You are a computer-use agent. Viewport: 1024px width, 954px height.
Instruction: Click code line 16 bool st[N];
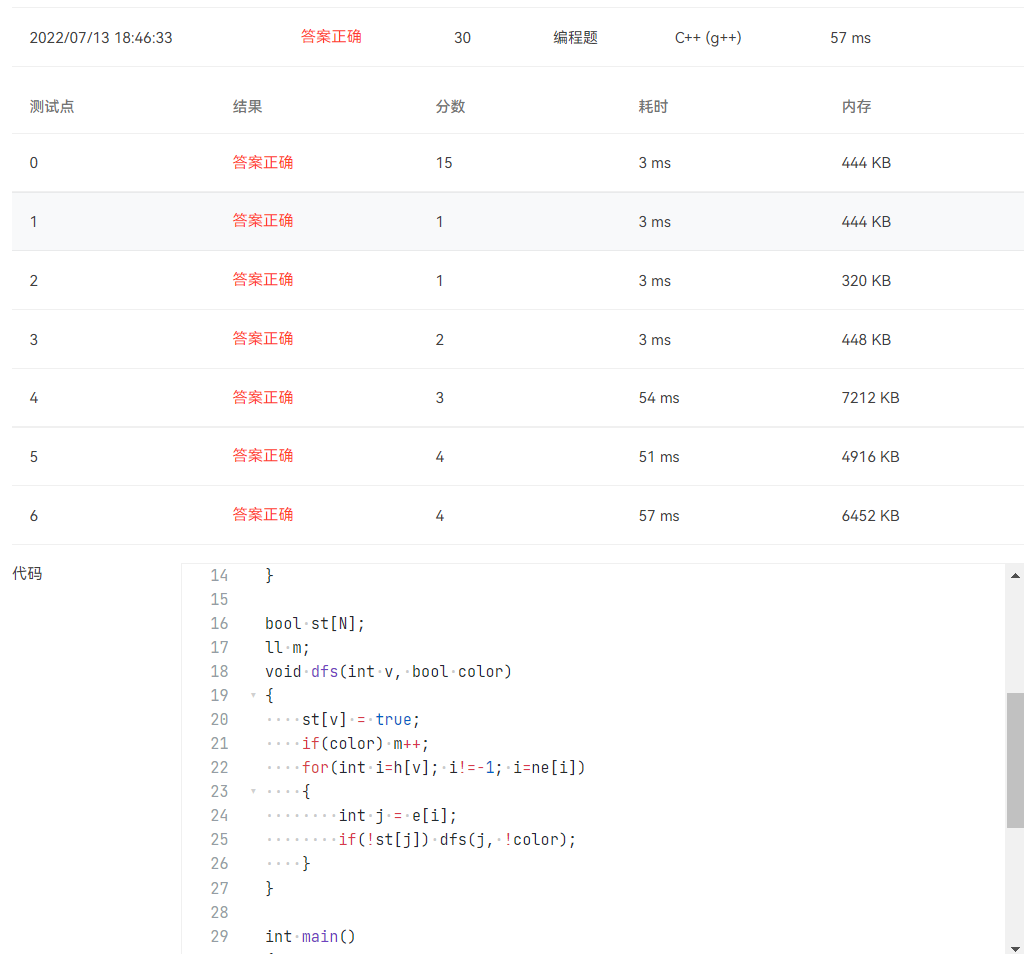pos(315,624)
